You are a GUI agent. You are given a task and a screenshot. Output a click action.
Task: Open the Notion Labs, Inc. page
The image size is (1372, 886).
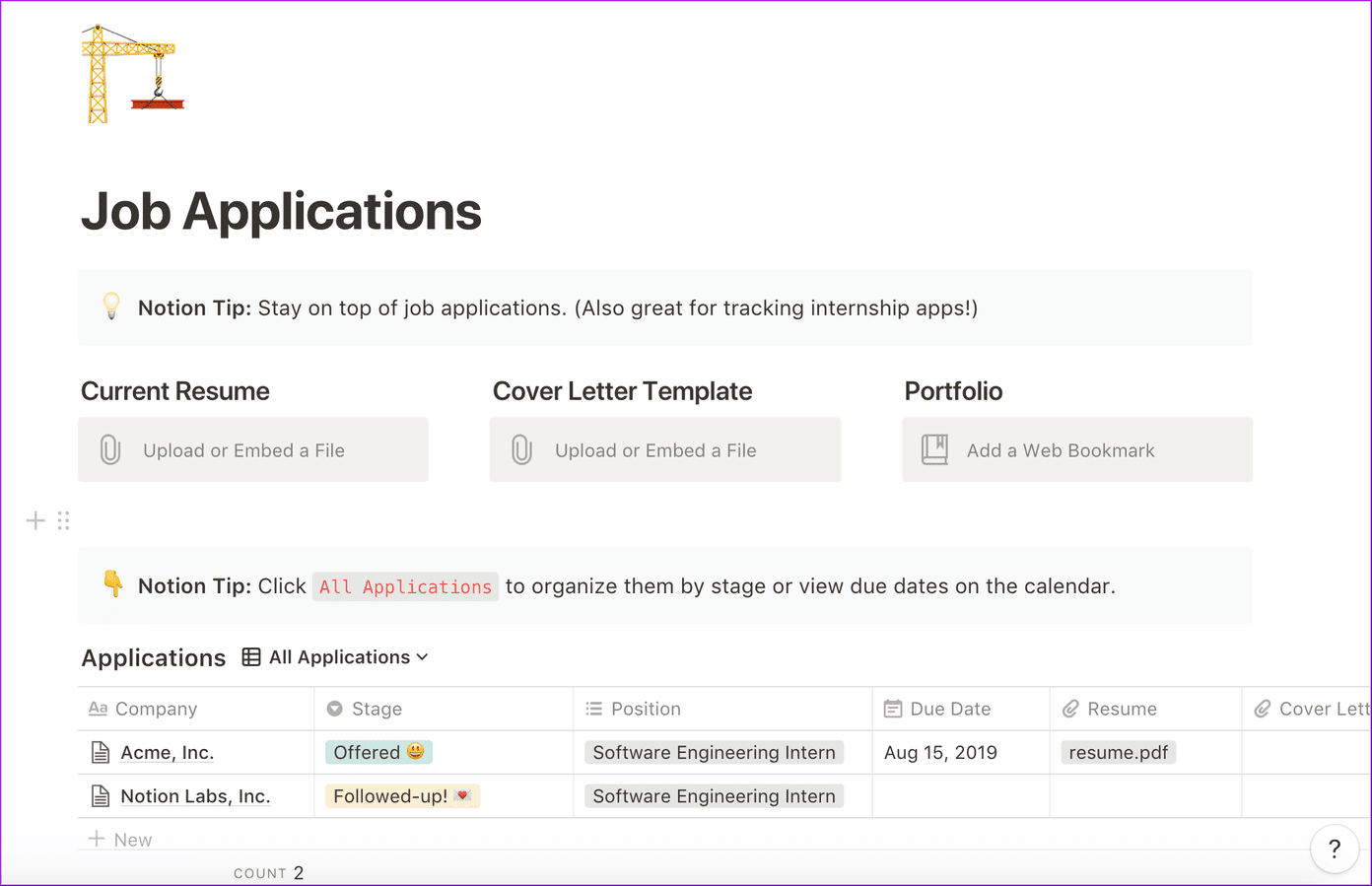click(195, 796)
